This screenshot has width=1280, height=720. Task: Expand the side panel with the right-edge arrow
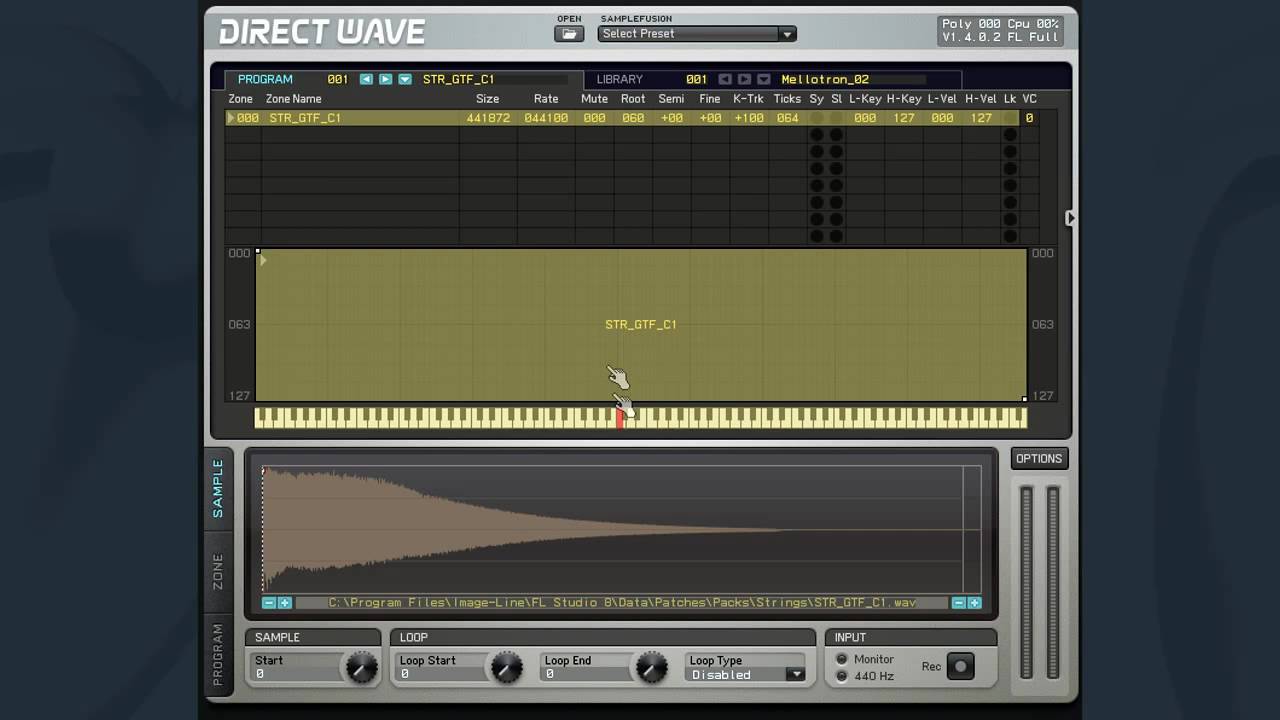pyautogui.click(x=1071, y=217)
